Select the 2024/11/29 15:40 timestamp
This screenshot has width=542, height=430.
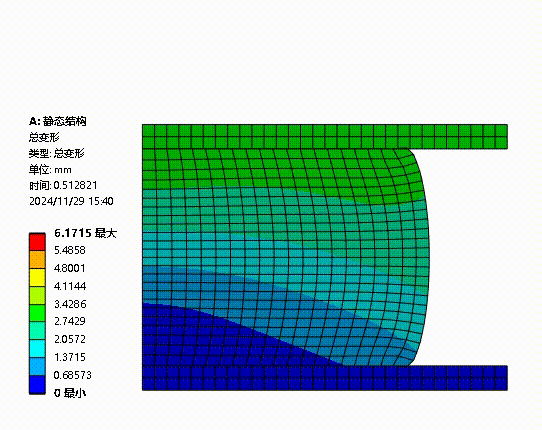point(71,202)
